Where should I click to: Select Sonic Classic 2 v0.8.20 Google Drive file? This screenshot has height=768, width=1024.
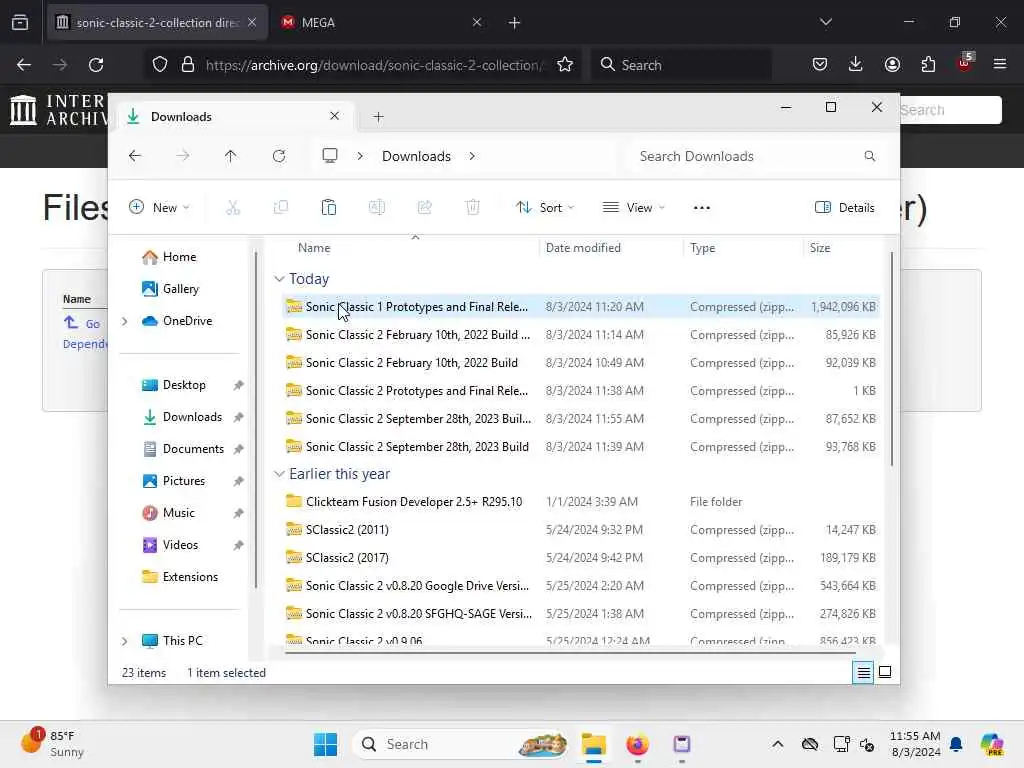(581, 586)
